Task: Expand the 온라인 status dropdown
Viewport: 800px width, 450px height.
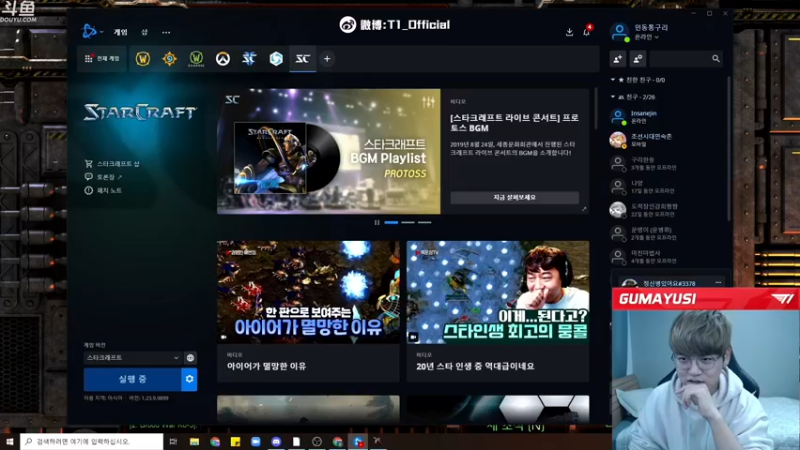Action: pos(646,37)
